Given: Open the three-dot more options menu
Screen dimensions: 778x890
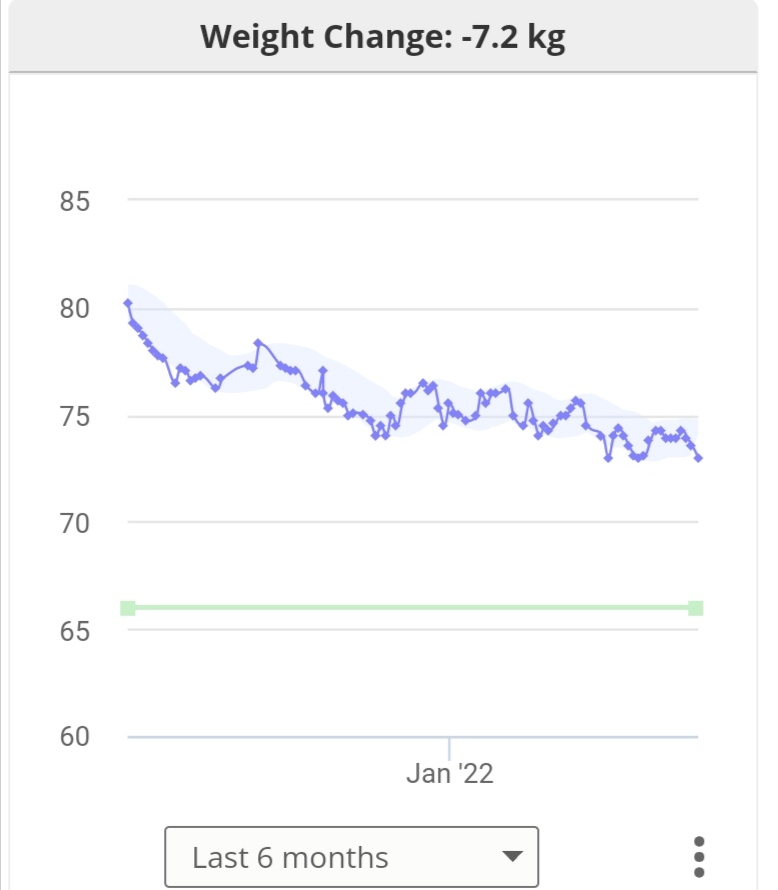Looking at the screenshot, I should coord(699,857).
